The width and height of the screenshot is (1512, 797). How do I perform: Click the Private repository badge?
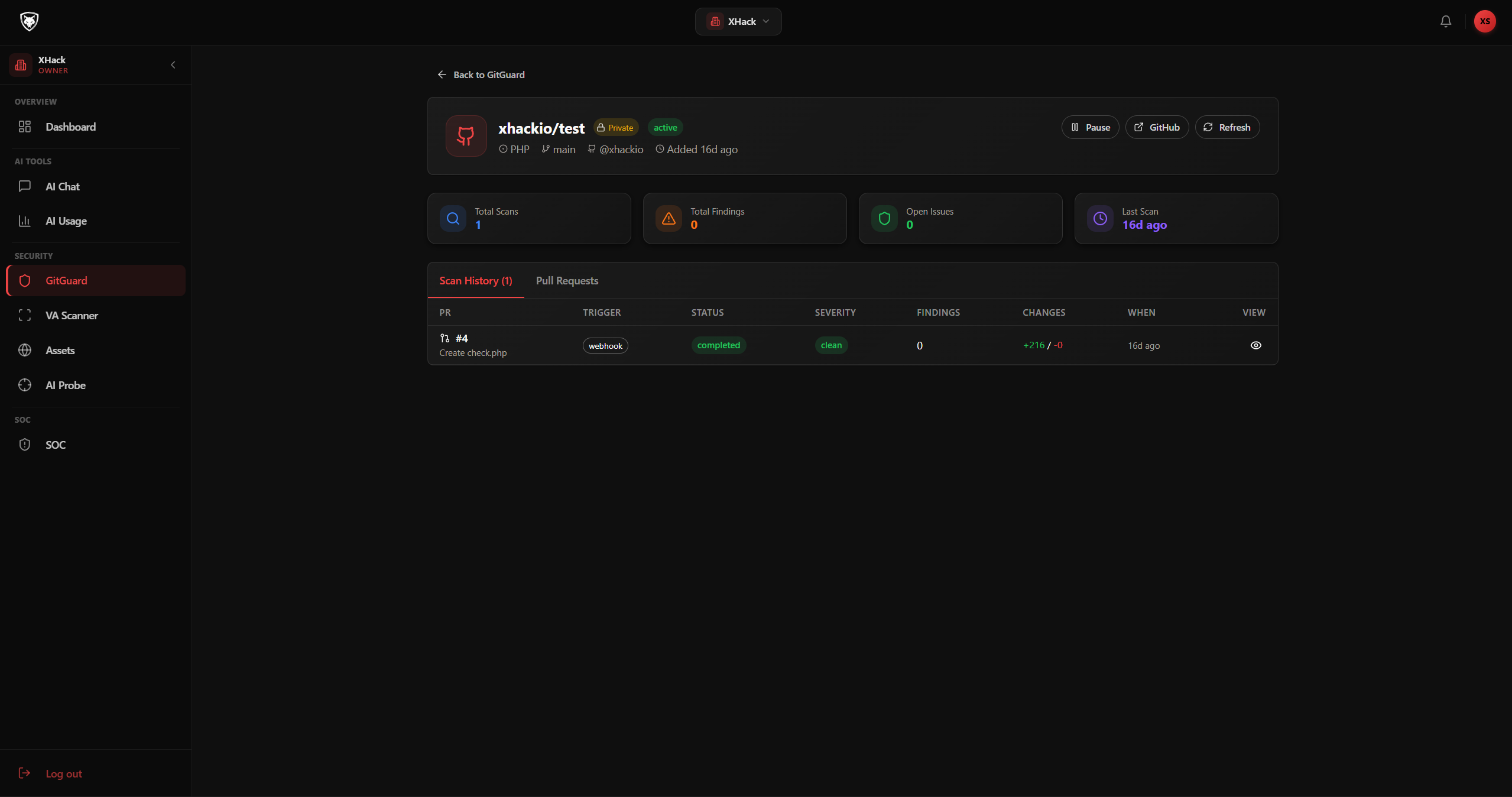(x=615, y=128)
